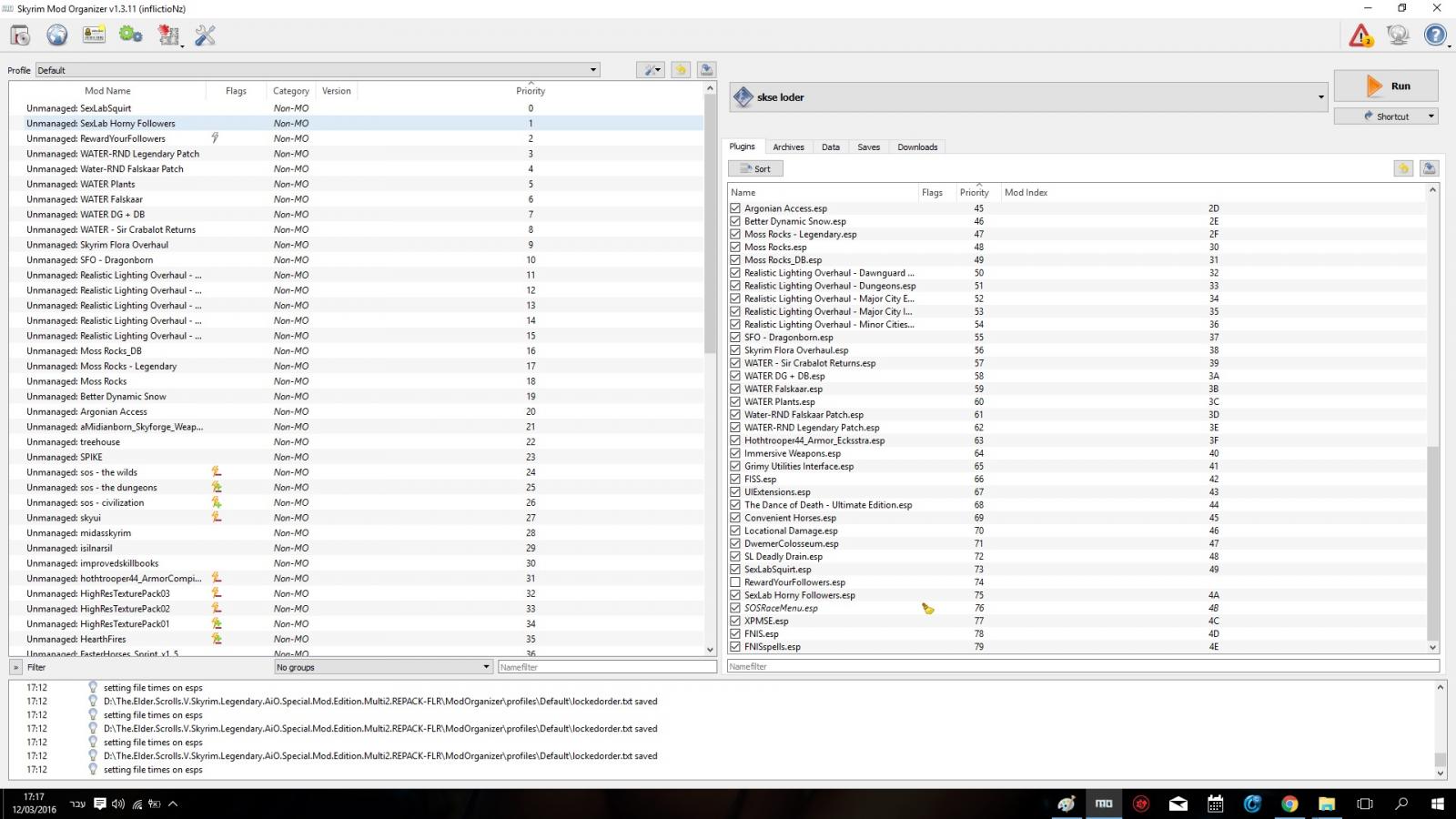The width and height of the screenshot is (1456, 819).
Task: Toggle Skyrim Flora Overhaul.esp checkbox
Action: click(735, 350)
